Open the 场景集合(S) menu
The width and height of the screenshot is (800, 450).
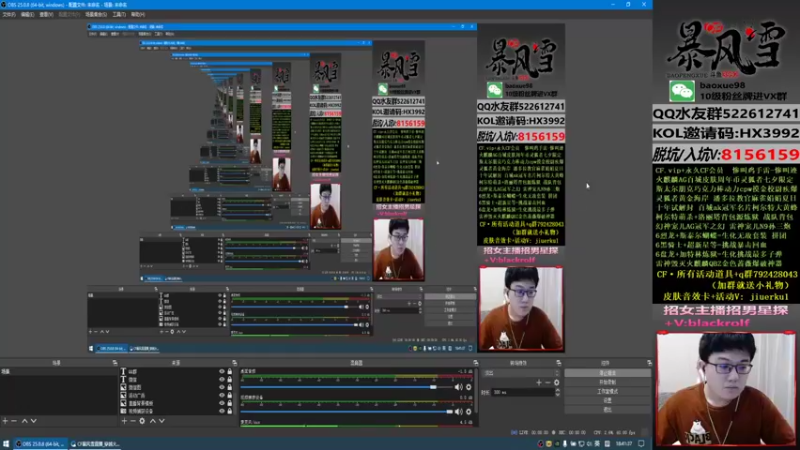click(95, 14)
